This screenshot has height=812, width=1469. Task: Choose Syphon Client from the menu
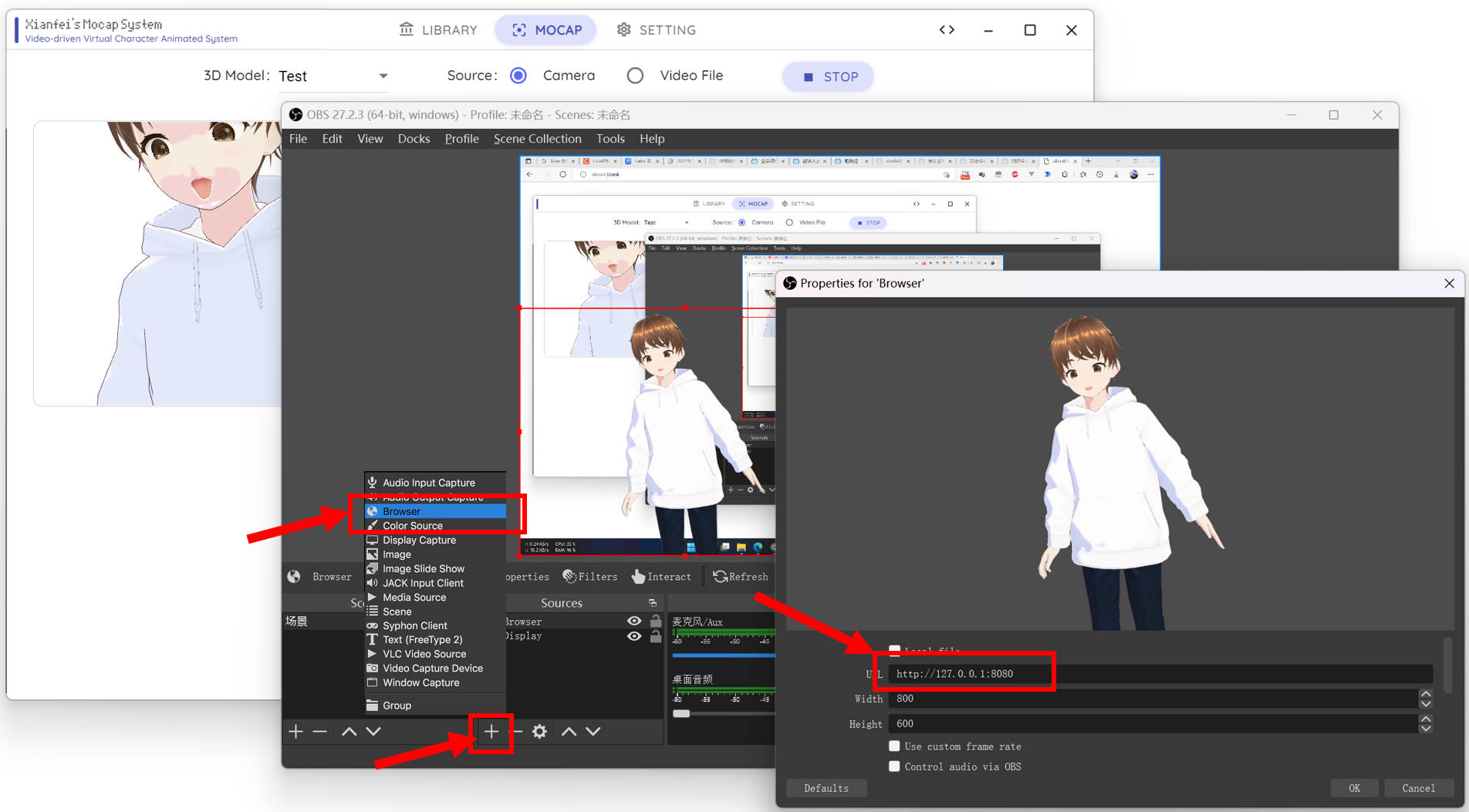click(x=435, y=625)
